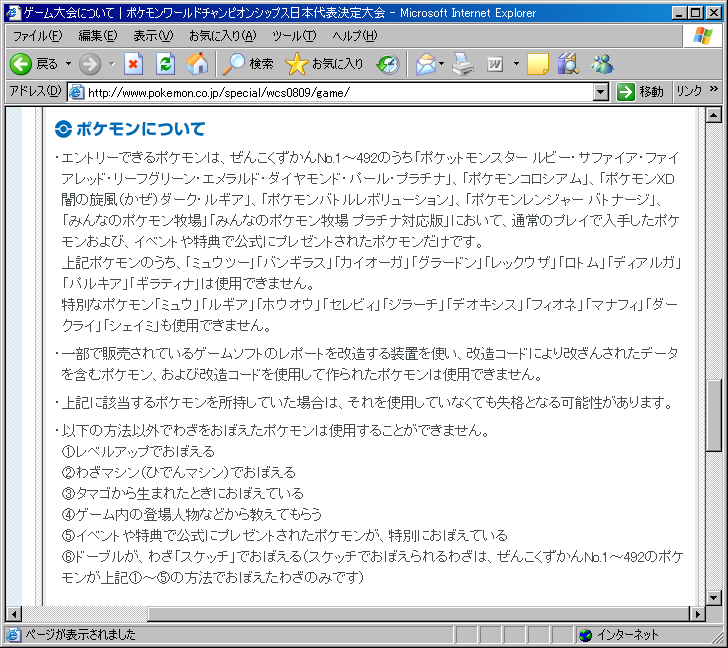Image resolution: width=728 pixels, height=648 pixels.
Task: Click the line starting ⑤イベントや特典で公式に
Action: (x=285, y=535)
